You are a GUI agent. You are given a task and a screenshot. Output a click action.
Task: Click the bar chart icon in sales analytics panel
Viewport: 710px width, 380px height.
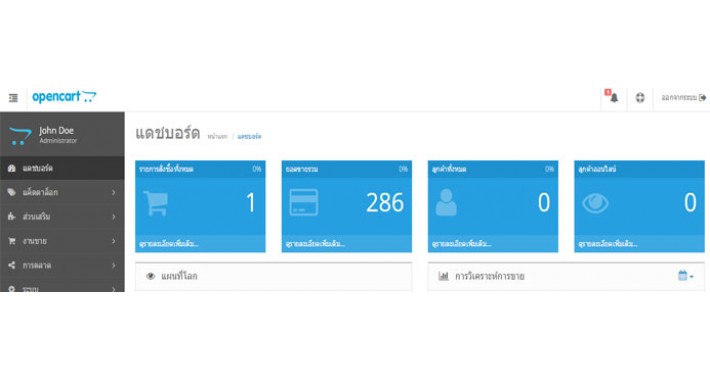coord(443,276)
